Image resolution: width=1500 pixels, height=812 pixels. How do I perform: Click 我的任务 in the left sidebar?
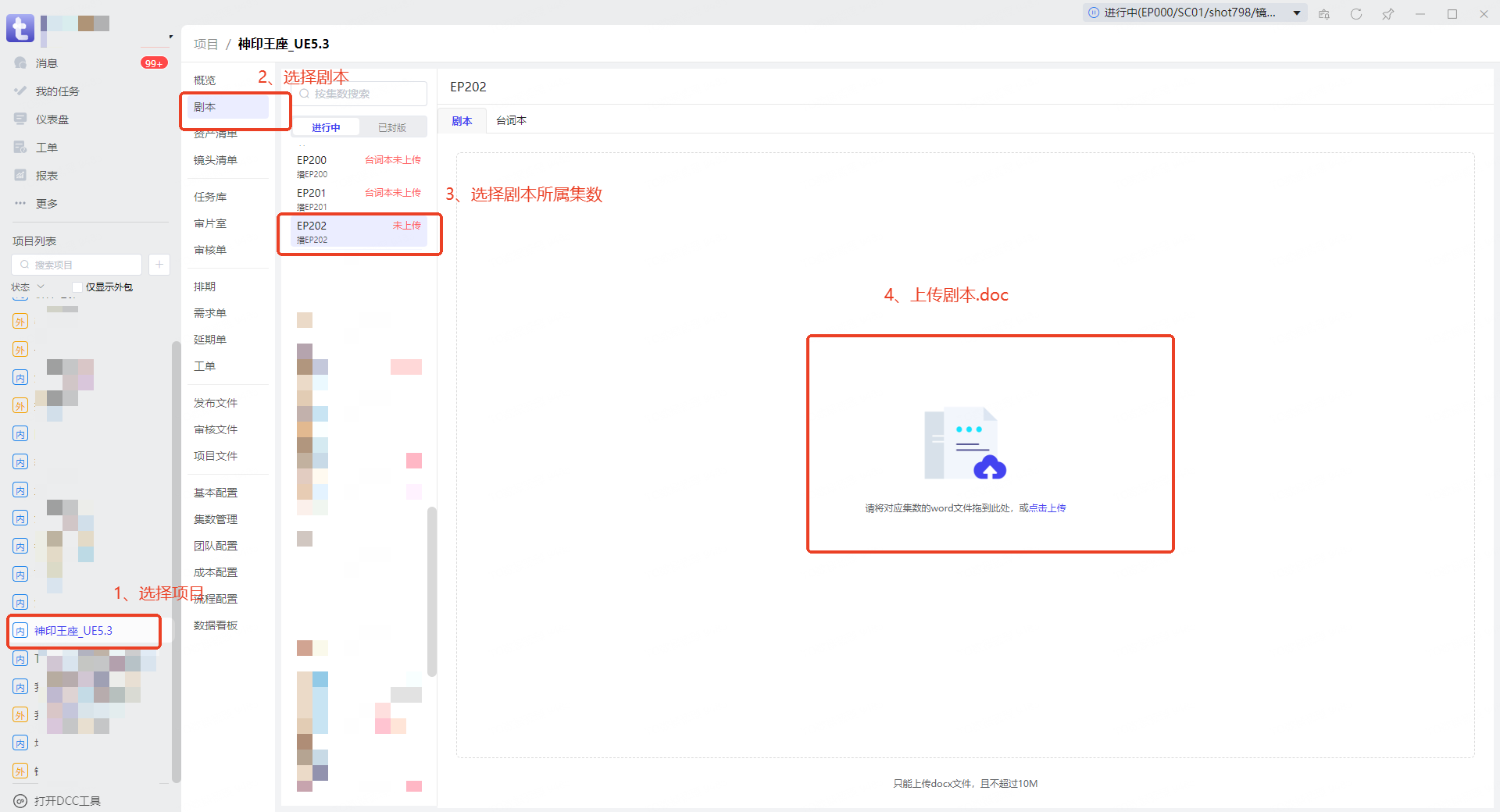point(57,91)
